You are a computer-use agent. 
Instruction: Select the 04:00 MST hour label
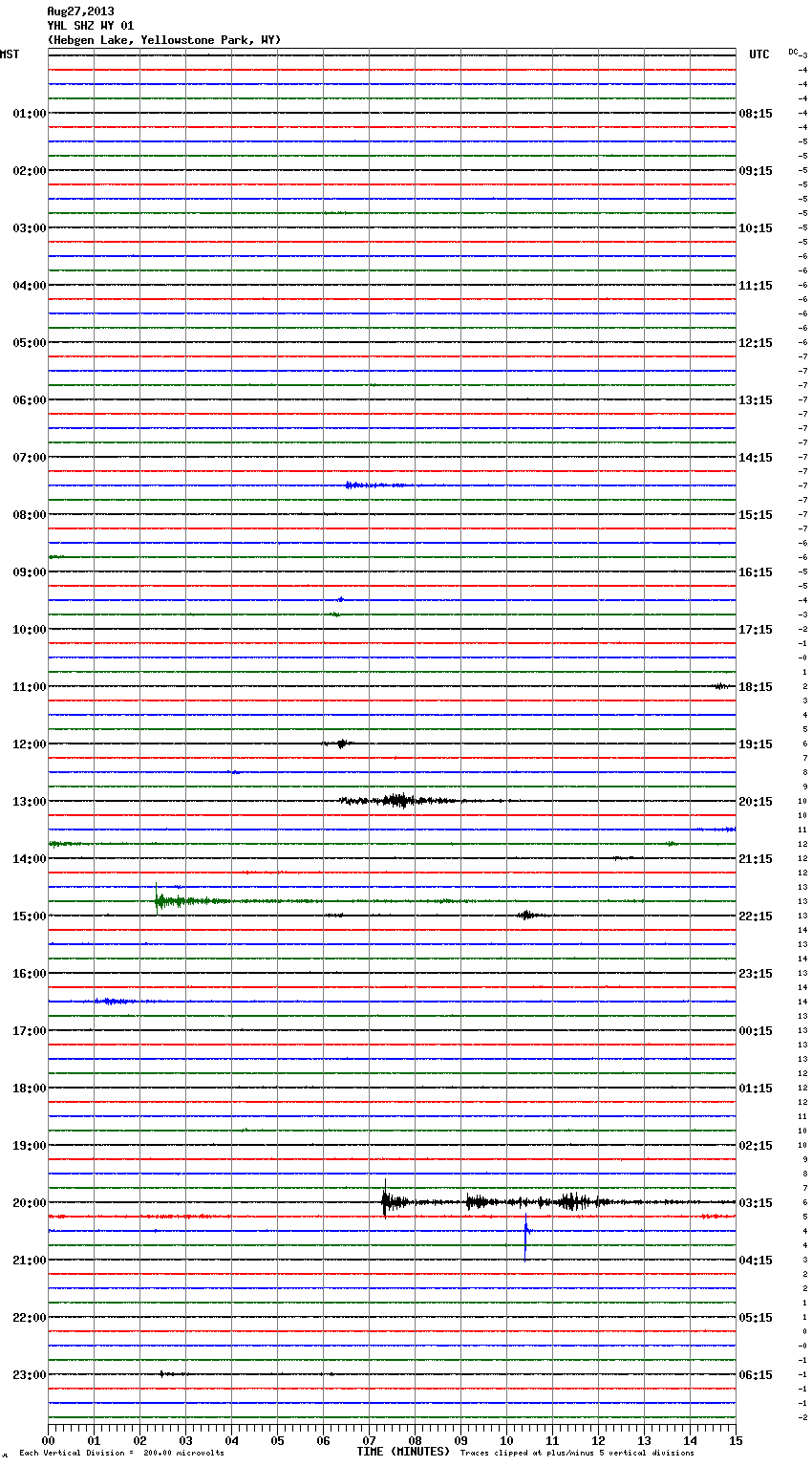click(29, 285)
